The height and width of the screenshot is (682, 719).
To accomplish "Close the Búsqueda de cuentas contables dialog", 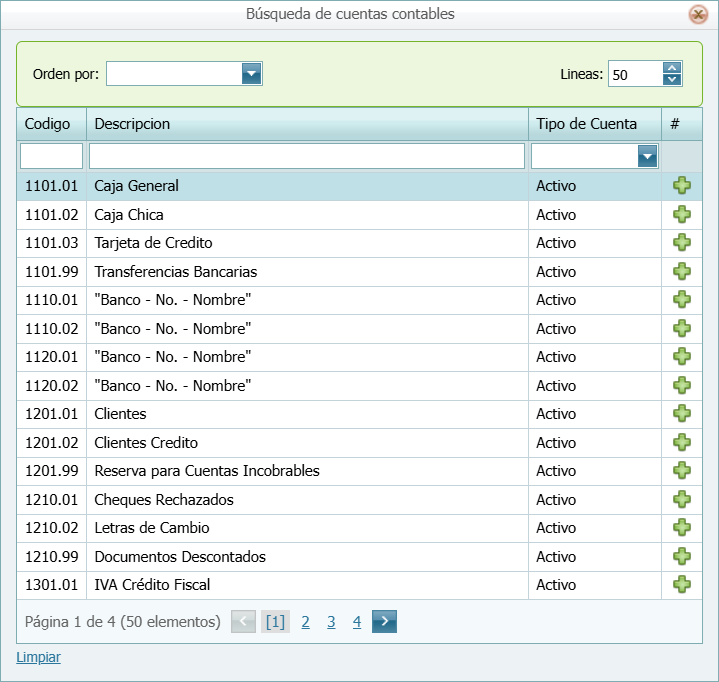I will pyautogui.click(x=698, y=15).
